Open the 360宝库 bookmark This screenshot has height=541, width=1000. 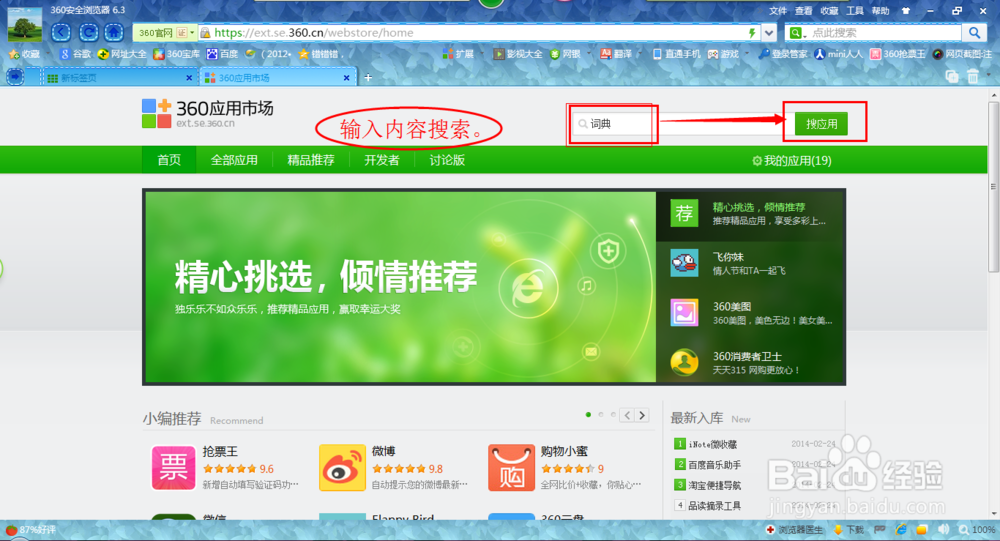click(x=176, y=54)
